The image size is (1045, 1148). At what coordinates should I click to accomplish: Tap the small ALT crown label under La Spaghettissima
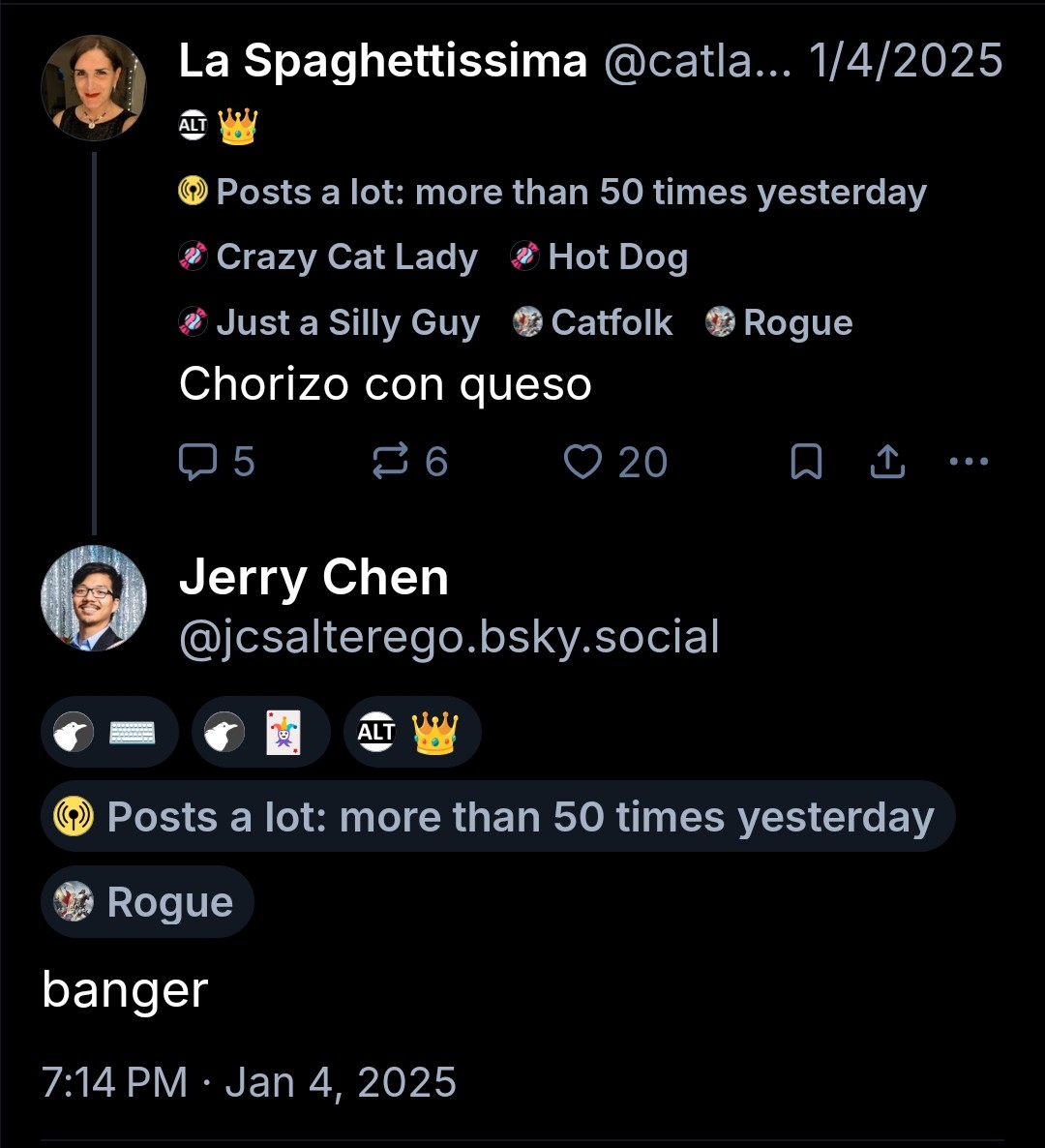tap(218, 126)
